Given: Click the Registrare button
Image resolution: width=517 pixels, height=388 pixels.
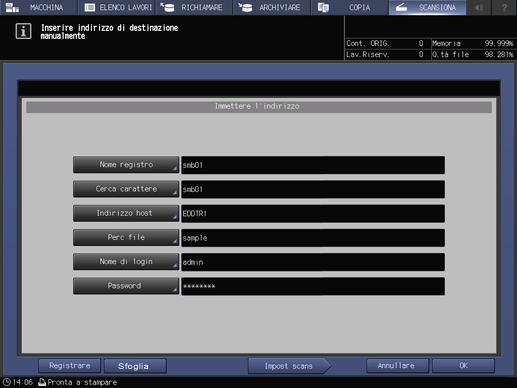Looking at the screenshot, I should (x=70, y=366).
